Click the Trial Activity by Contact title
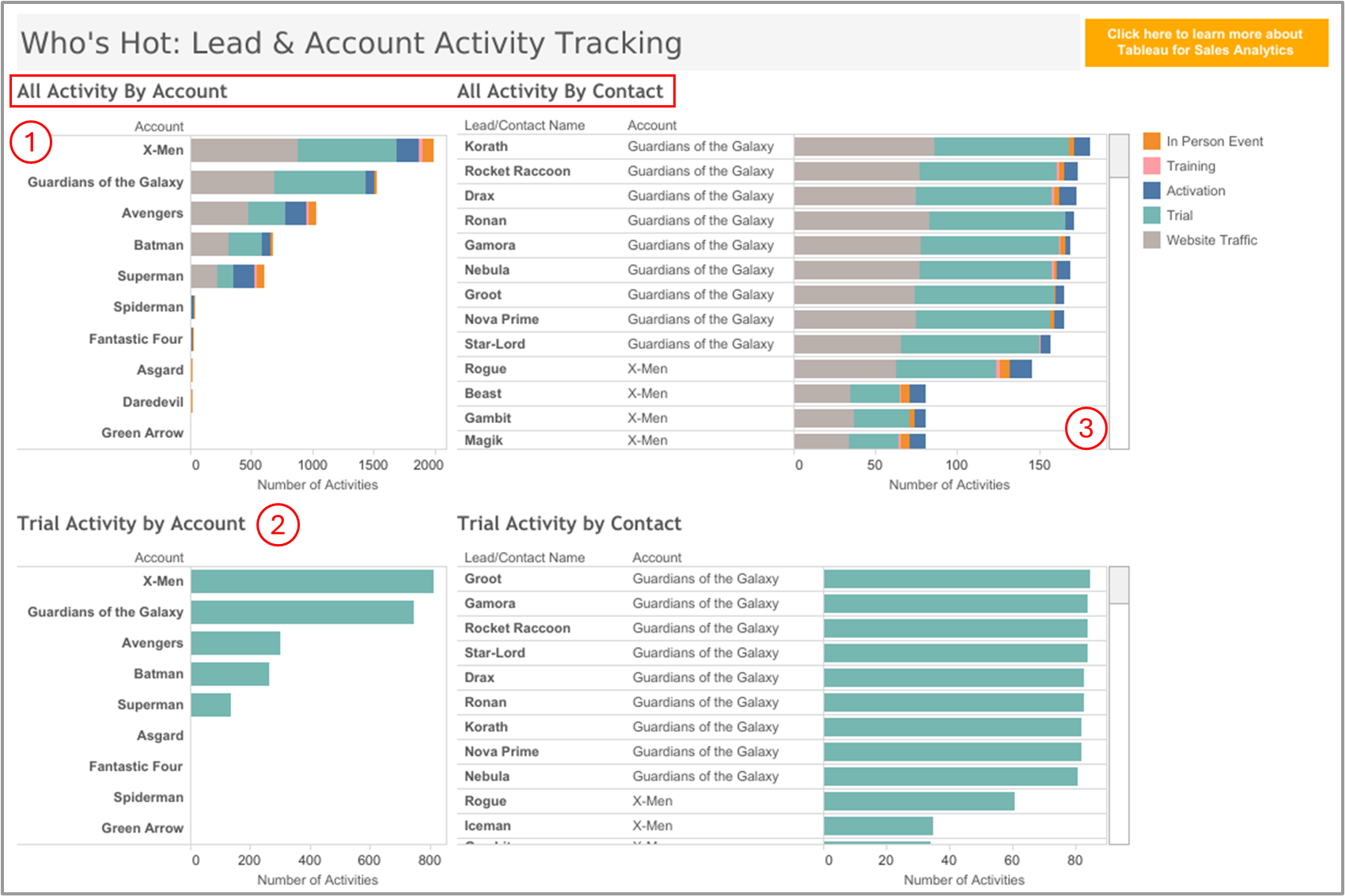1345x896 pixels. (569, 524)
